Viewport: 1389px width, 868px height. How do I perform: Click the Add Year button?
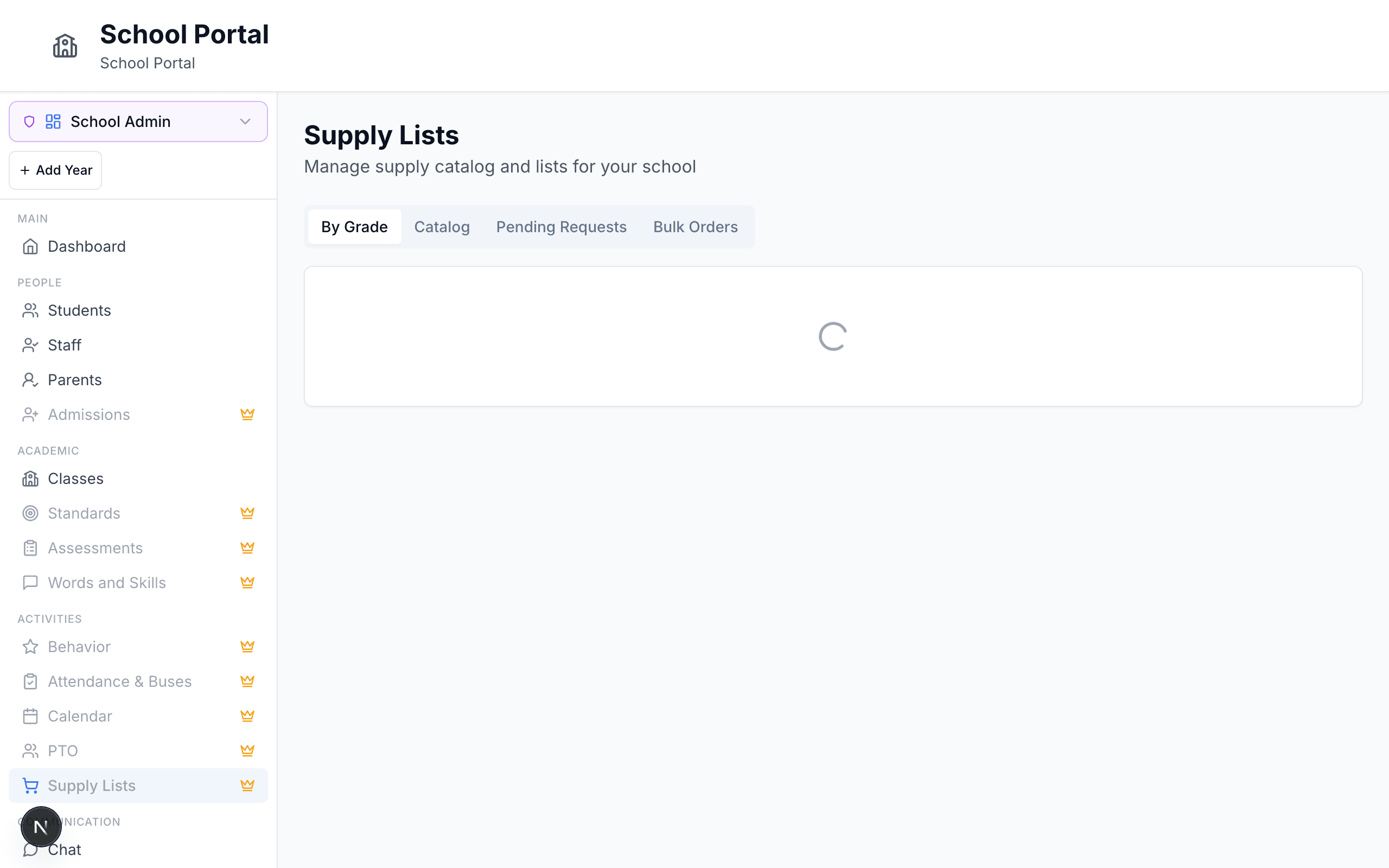pos(55,170)
